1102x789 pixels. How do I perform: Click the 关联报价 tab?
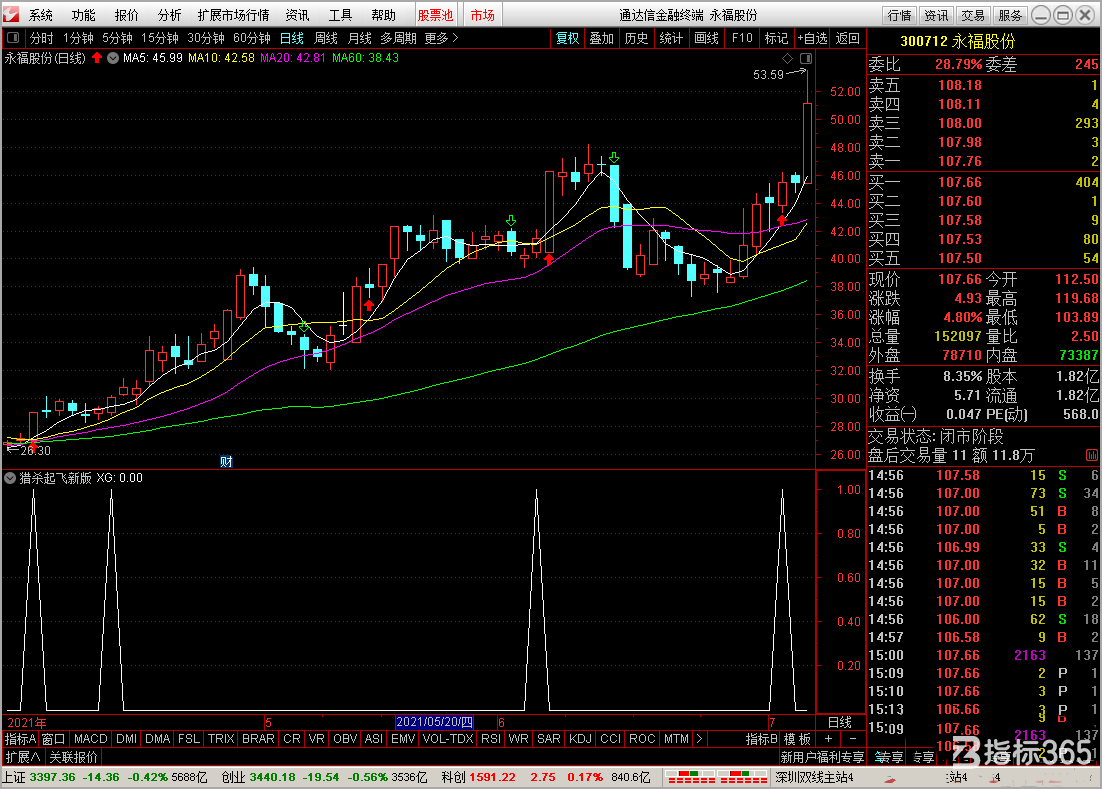73,757
